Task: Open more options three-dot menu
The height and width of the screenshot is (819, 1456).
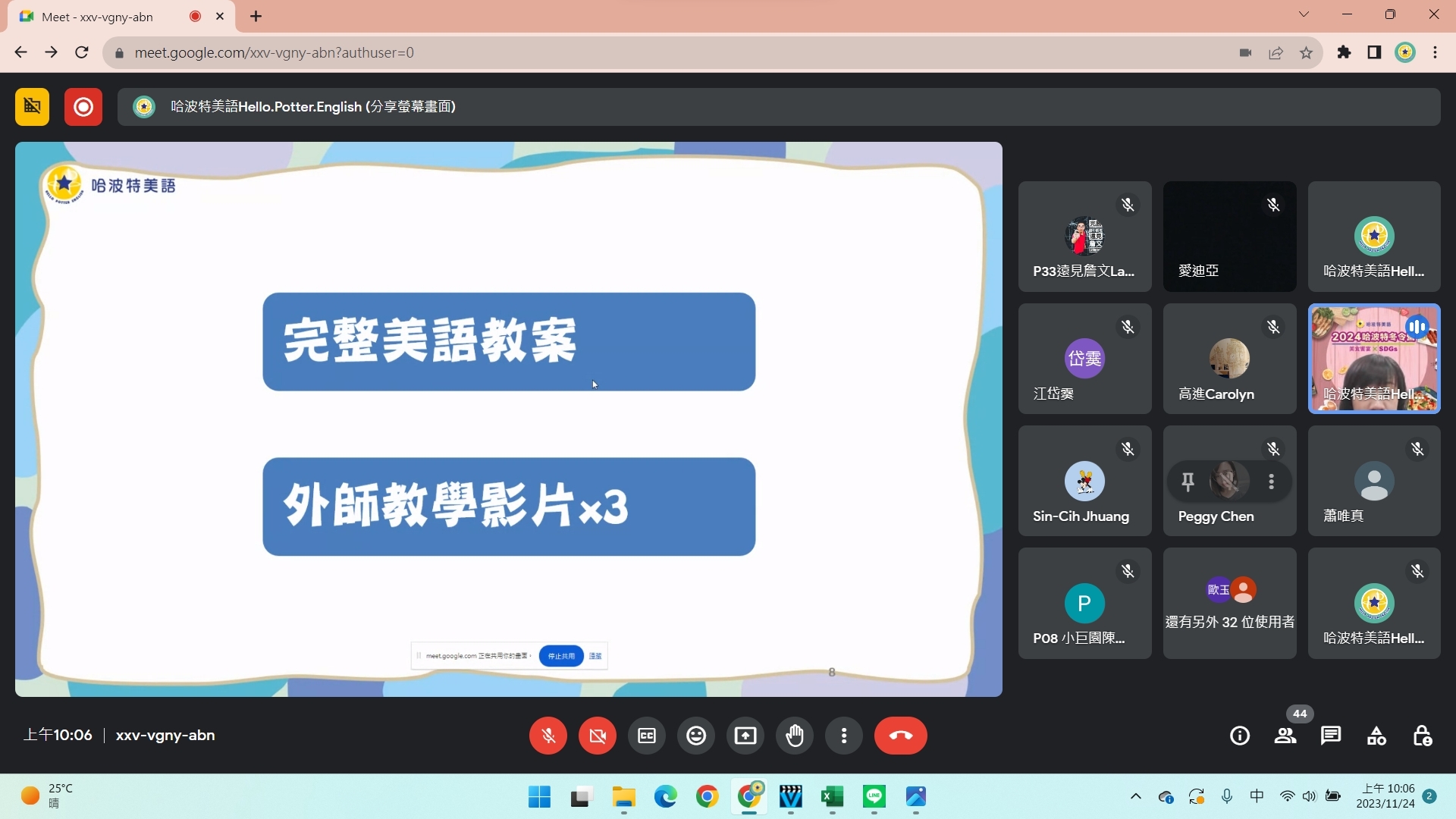Action: point(843,736)
